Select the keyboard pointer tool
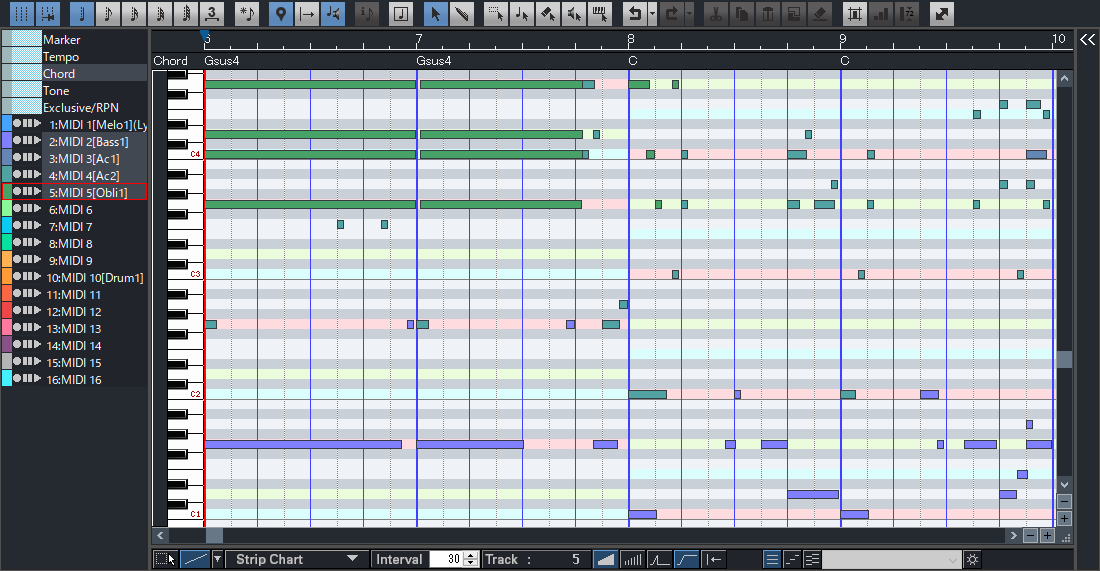Screen dimensions: 1100x571 600,13
